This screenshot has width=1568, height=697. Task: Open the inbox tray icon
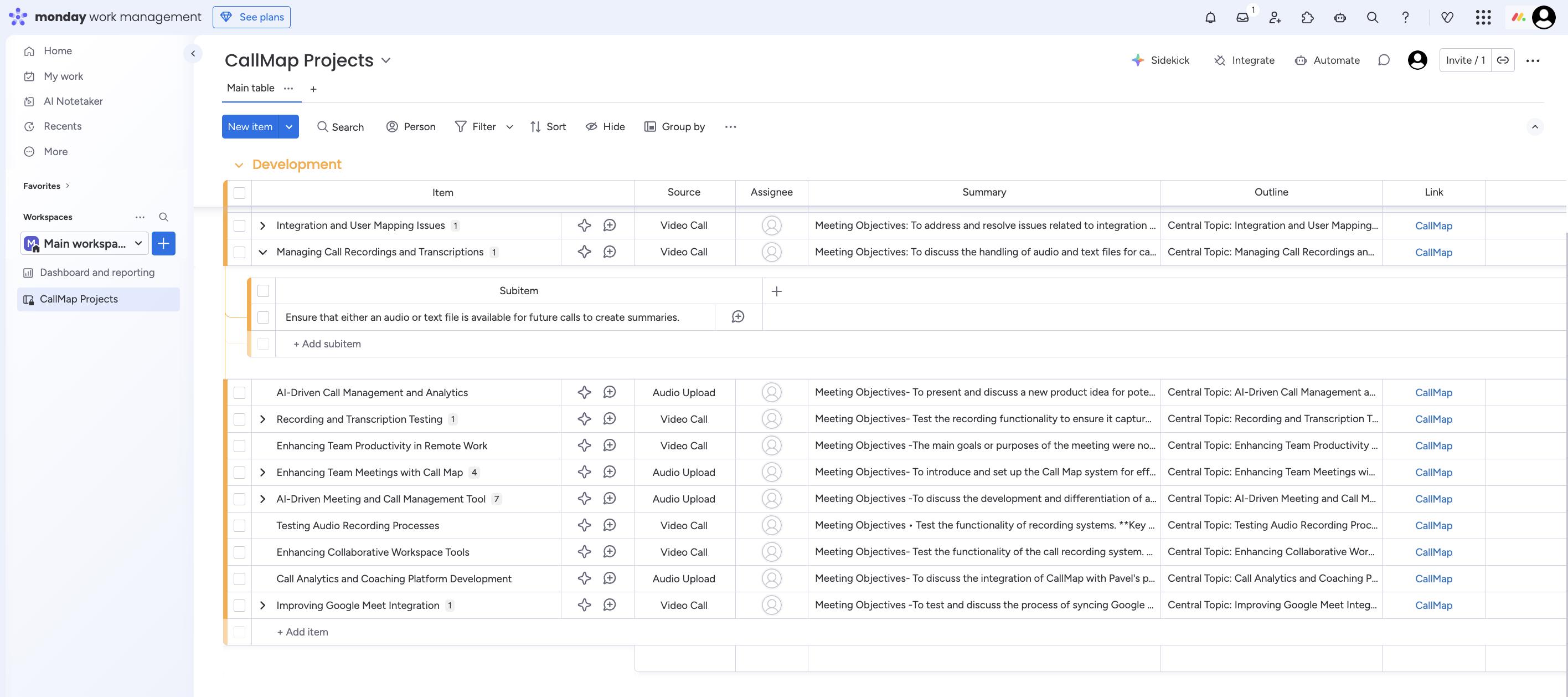(x=1242, y=17)
